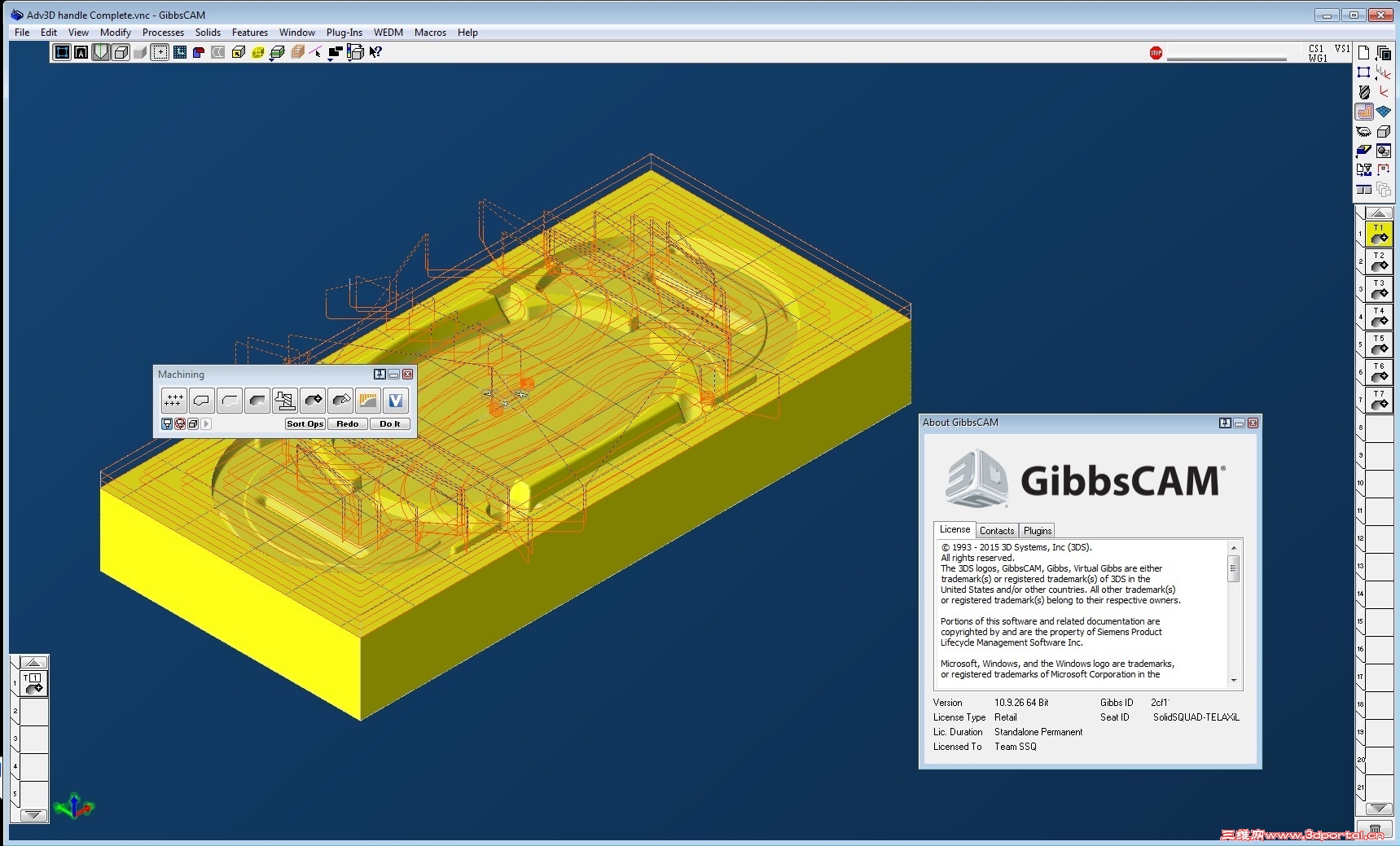Viewport: 1400px width, 846px height.
Task: Click the Do It button
Action: click(389, 423)
